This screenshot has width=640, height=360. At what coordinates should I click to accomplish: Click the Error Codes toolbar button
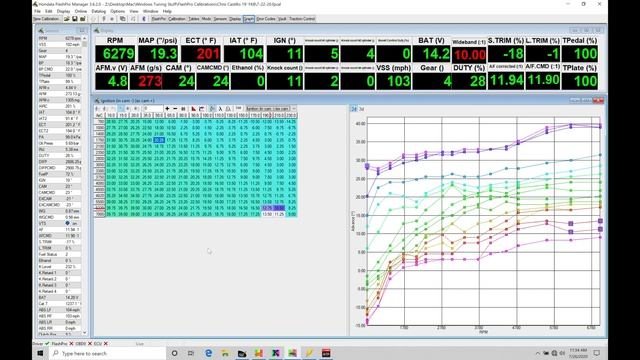(266, 19)
